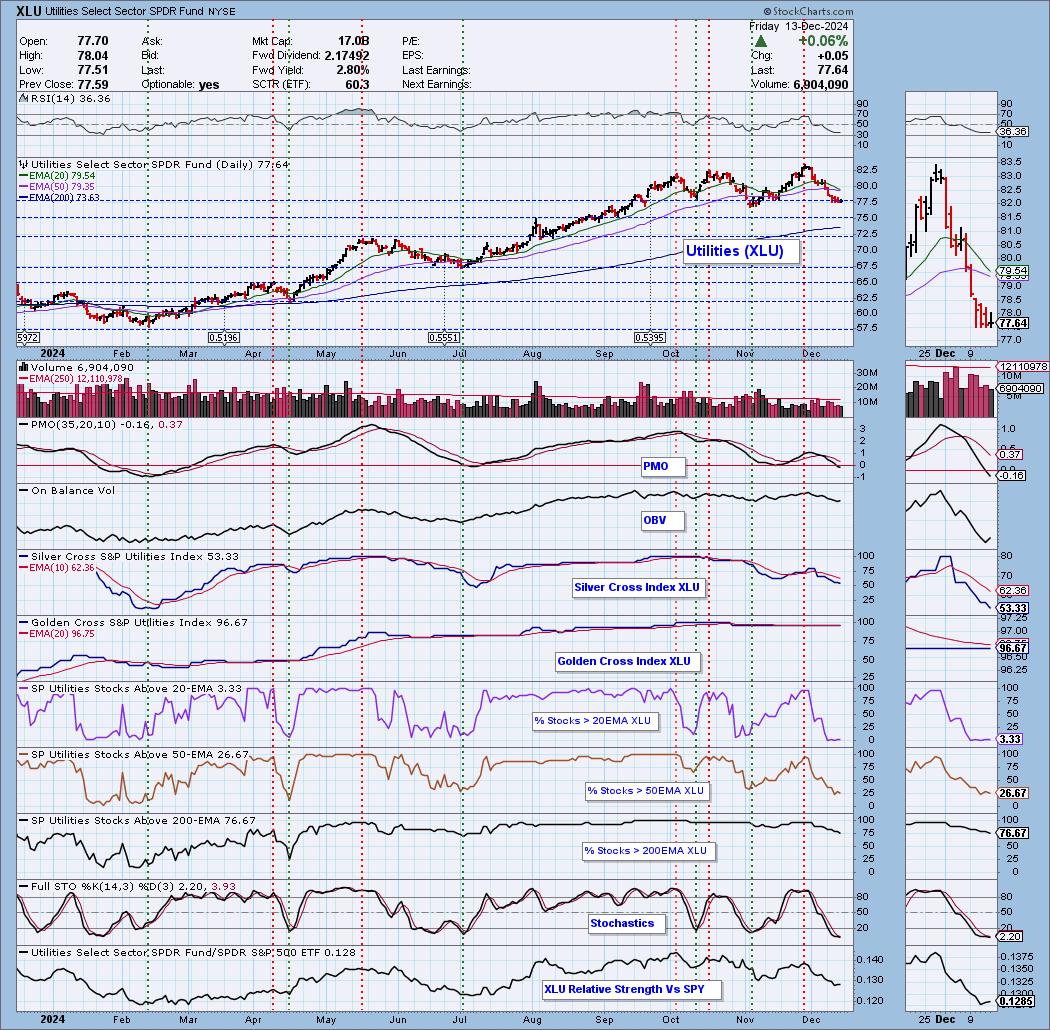
Task: Click the 2.20 stochastics value tag
Action: [x=1009, y=936]
